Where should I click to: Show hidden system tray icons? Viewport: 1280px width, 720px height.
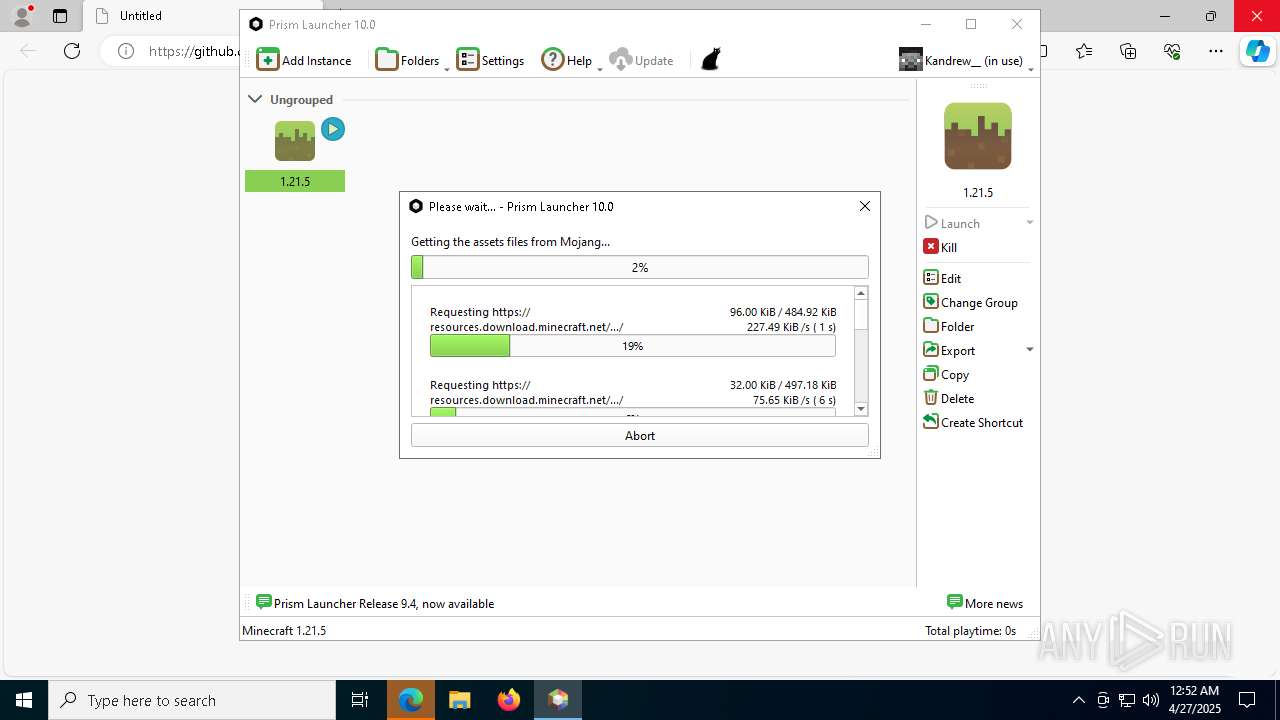[x=1078, y=700]
